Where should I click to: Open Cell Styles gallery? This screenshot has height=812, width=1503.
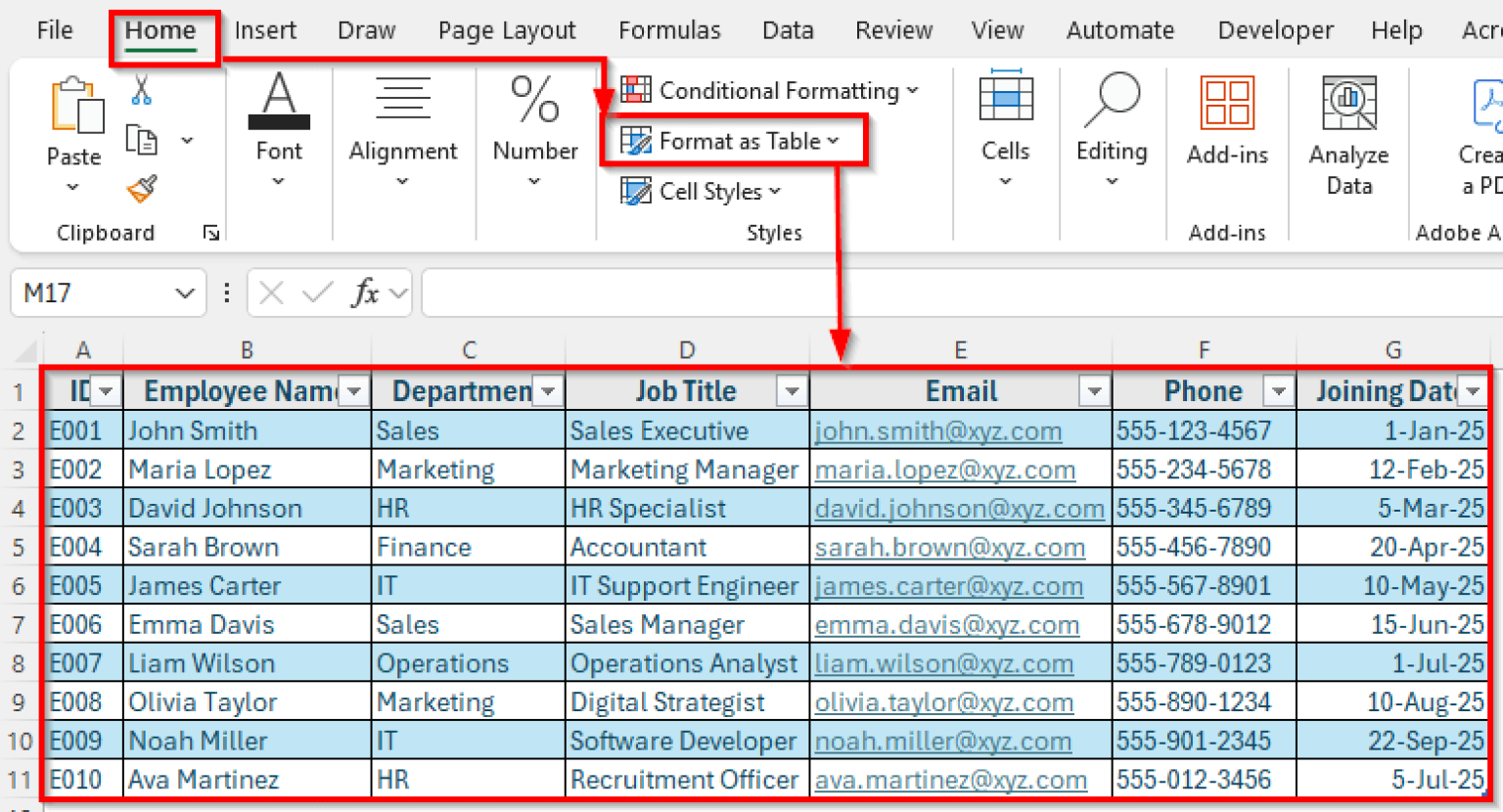(702, 192)
